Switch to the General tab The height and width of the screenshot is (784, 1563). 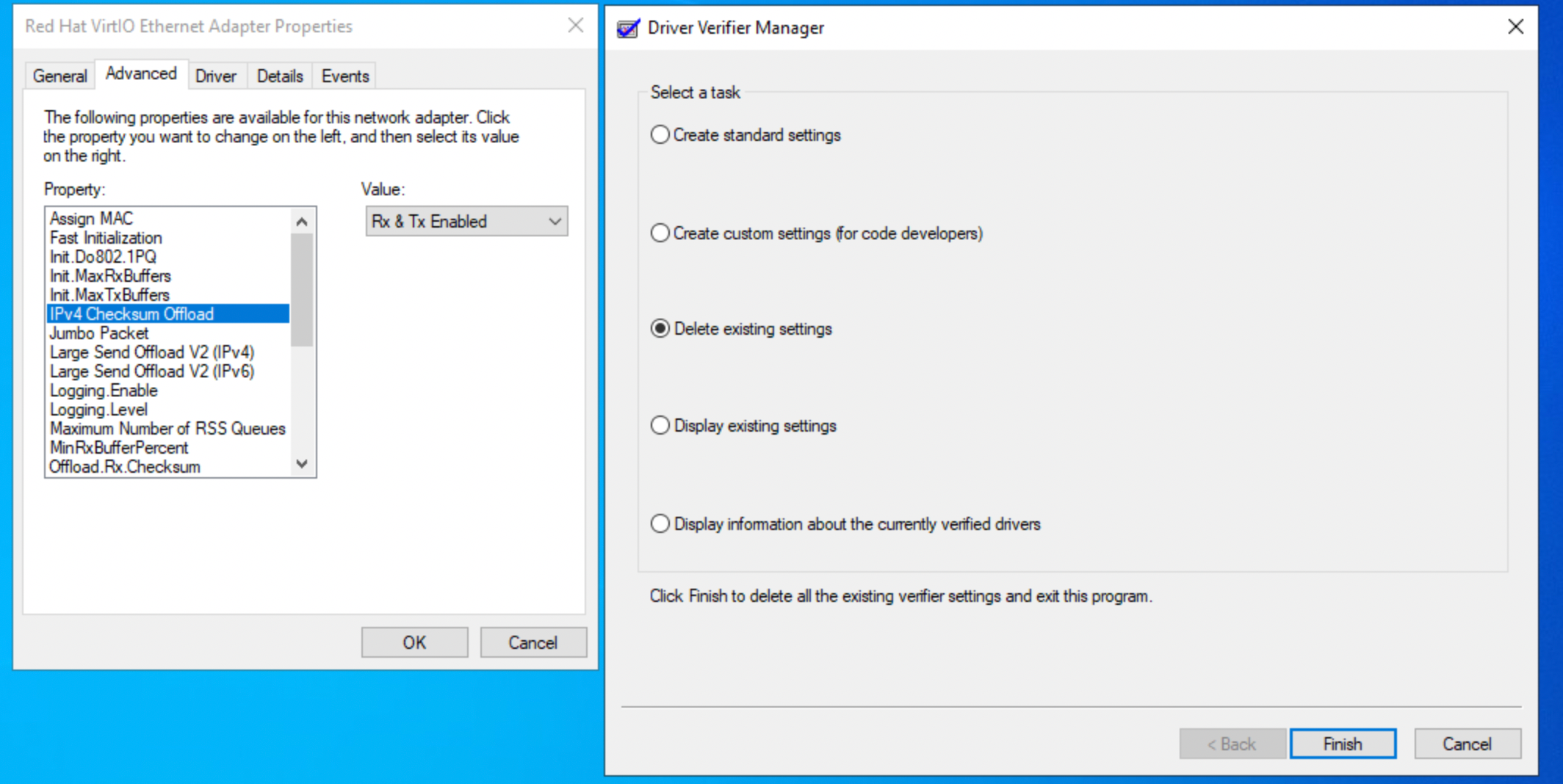coord(59,76)
